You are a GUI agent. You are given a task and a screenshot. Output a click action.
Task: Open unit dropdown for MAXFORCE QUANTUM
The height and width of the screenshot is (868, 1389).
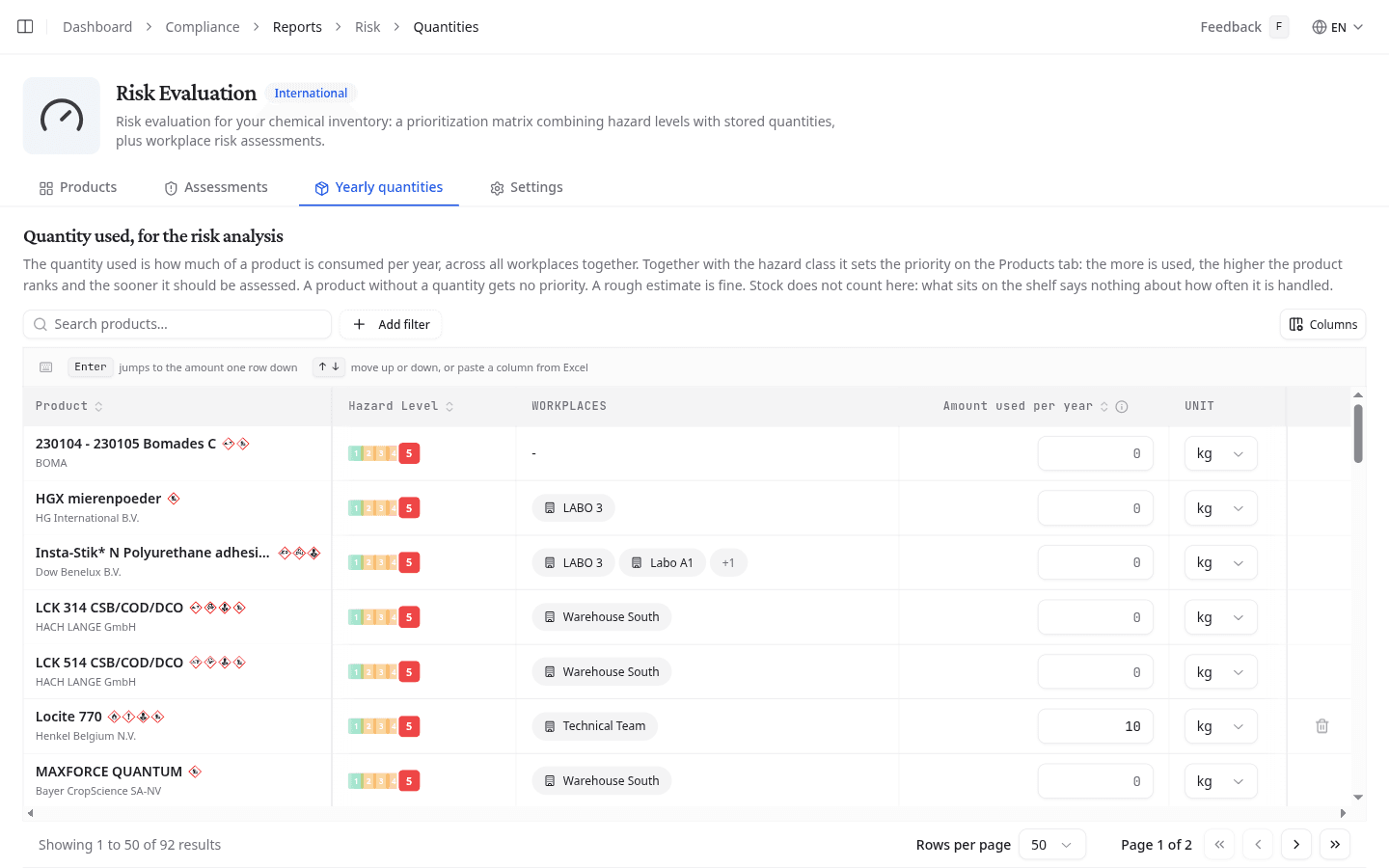1221,781
